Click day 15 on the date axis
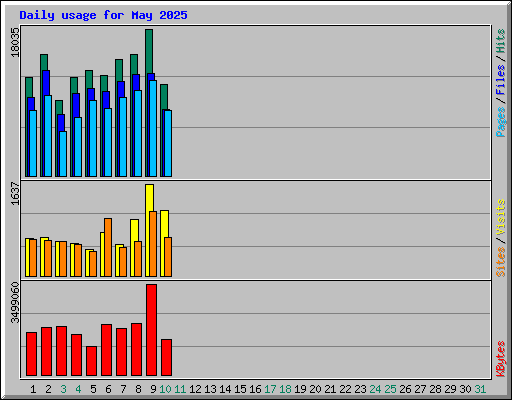 tap(240, 389)
